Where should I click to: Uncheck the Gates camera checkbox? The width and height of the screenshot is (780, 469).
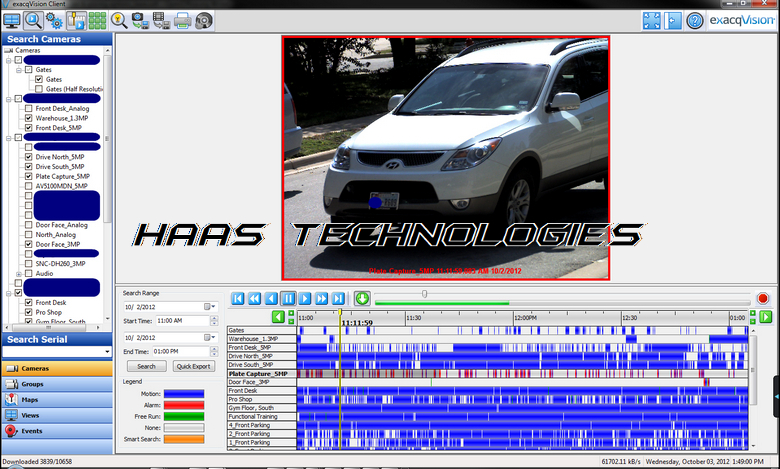click(39, 80)
